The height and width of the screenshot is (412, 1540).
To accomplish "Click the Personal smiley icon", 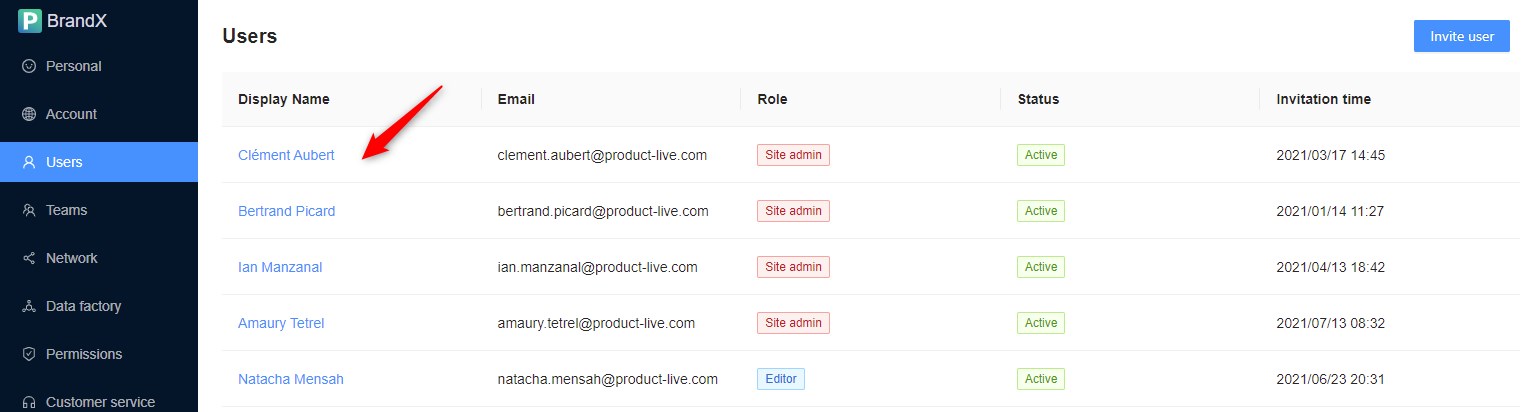I will (x=29, y=66).
